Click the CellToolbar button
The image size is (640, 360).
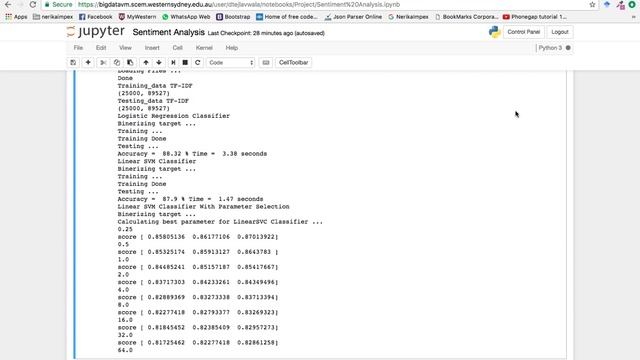coord(293,62)
